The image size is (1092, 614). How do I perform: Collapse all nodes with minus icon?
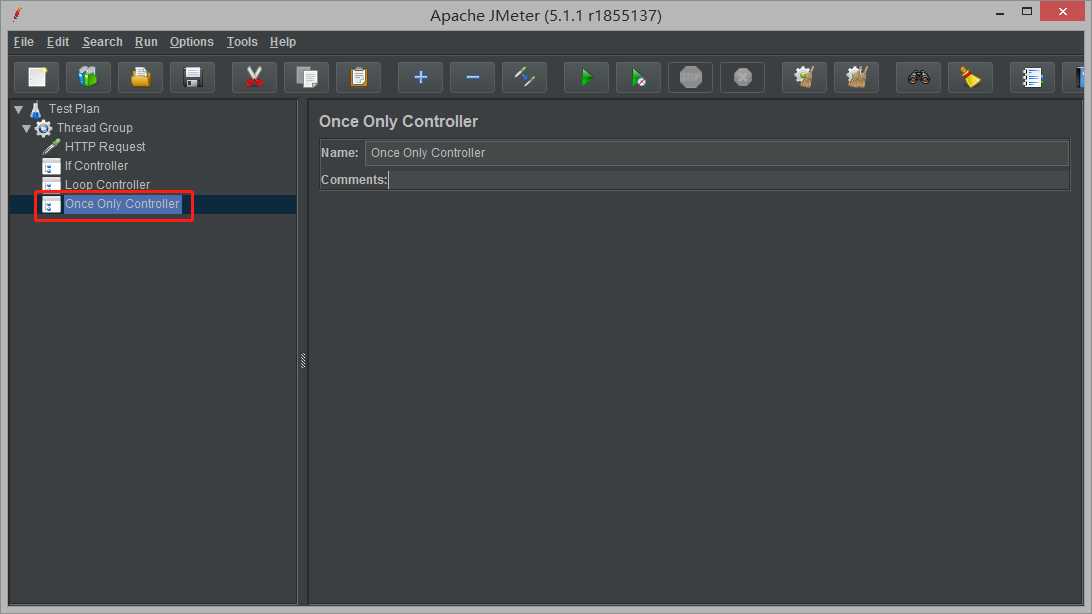[472, 77]
